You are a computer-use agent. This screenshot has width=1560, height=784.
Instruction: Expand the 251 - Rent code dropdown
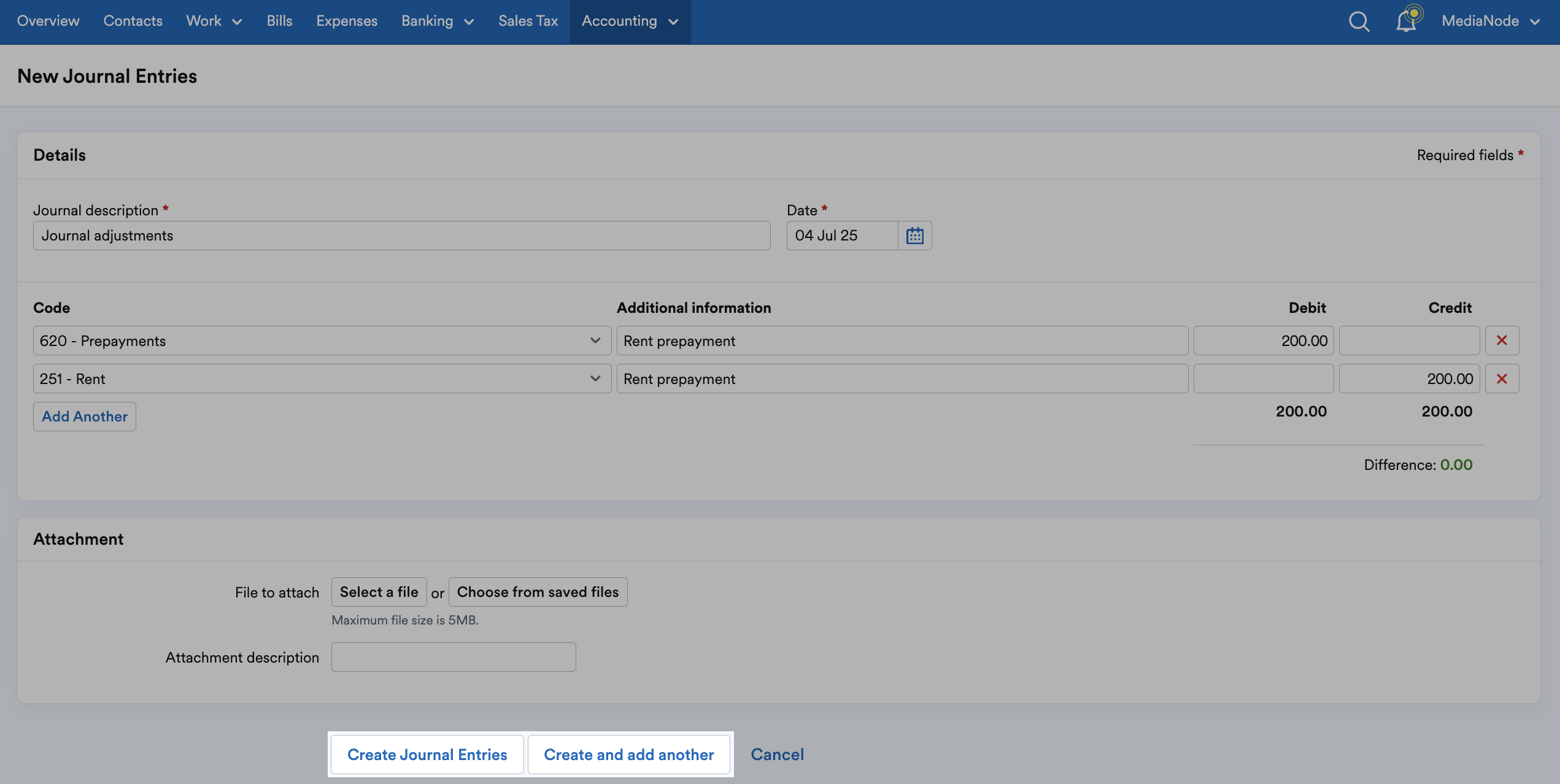(x=322, y=379)
